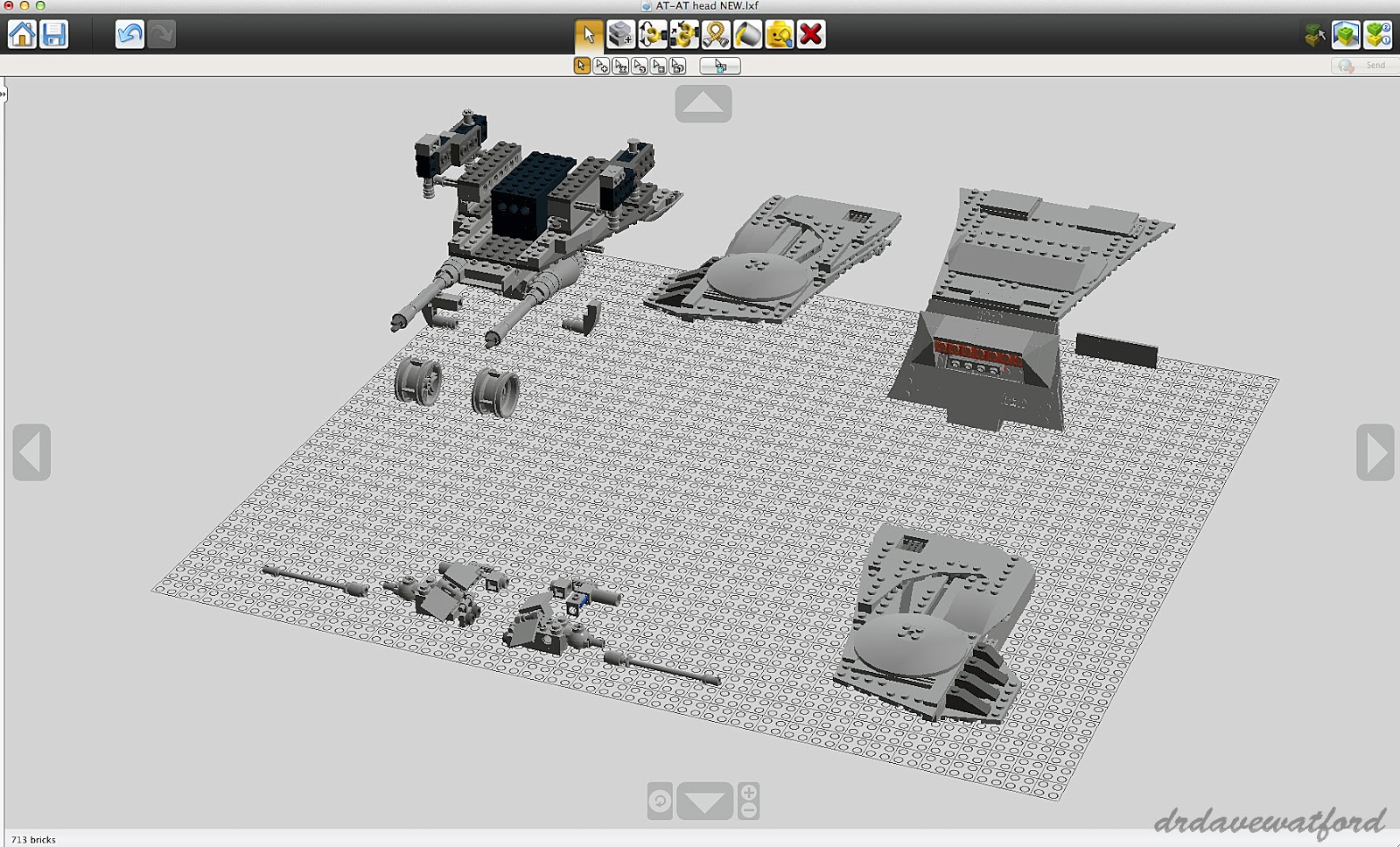1400x847 pixels.
Task: Click the minifig head decoration tool
Action: 778,36
